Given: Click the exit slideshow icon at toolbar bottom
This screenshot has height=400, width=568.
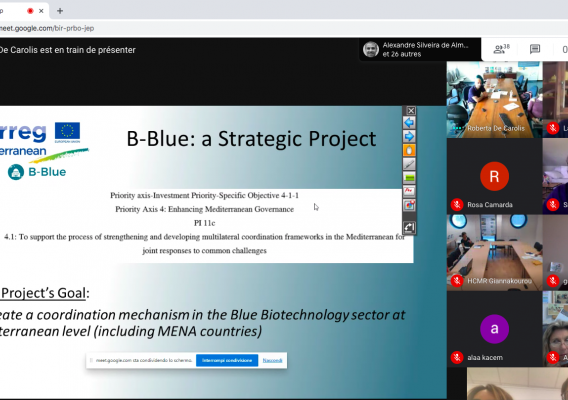Looking at the screenshot, I should coord(409,227).
